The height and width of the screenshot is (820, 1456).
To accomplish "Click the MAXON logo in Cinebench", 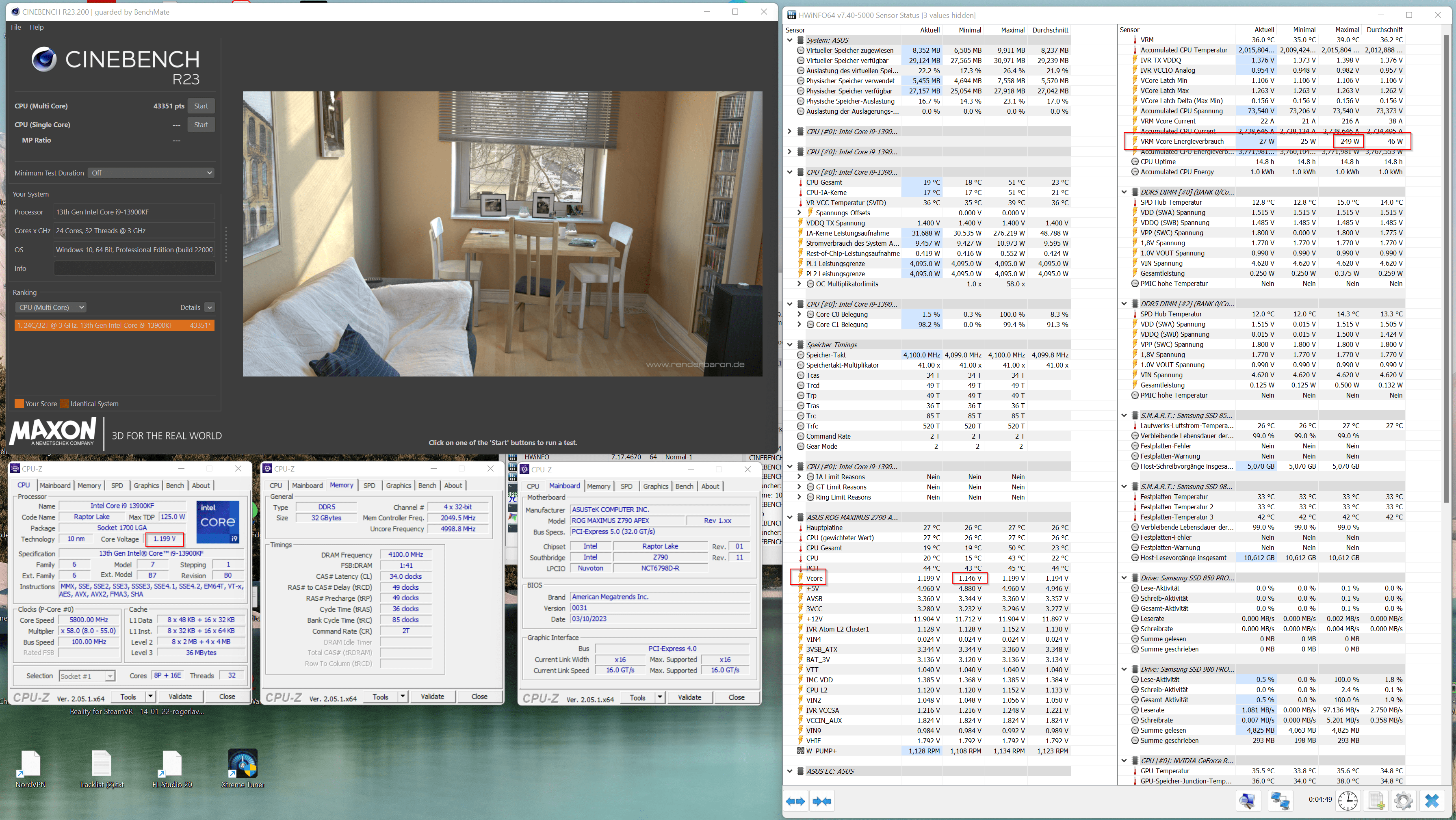I will 52,432.
